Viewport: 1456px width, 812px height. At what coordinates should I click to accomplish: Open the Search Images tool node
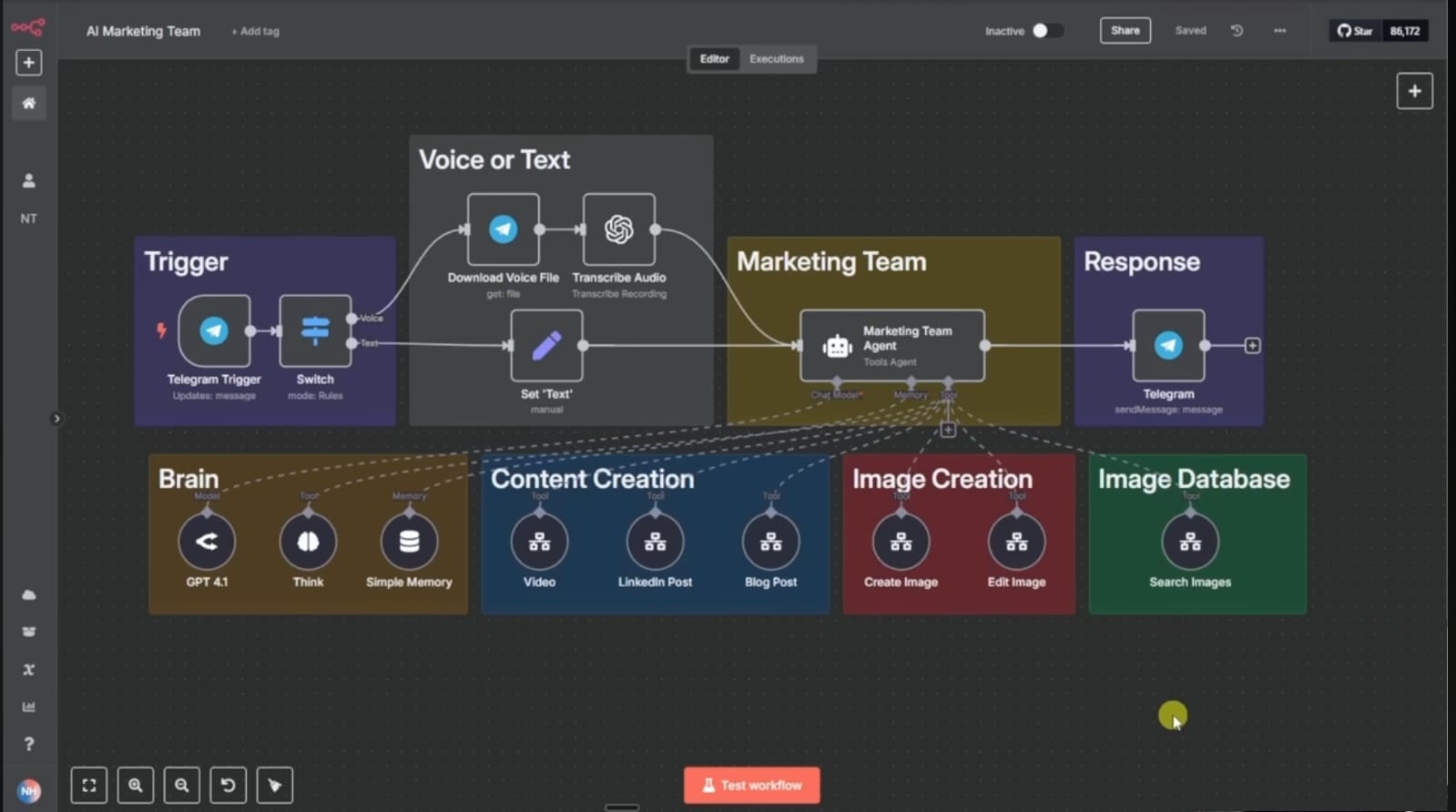point(1190,542)
